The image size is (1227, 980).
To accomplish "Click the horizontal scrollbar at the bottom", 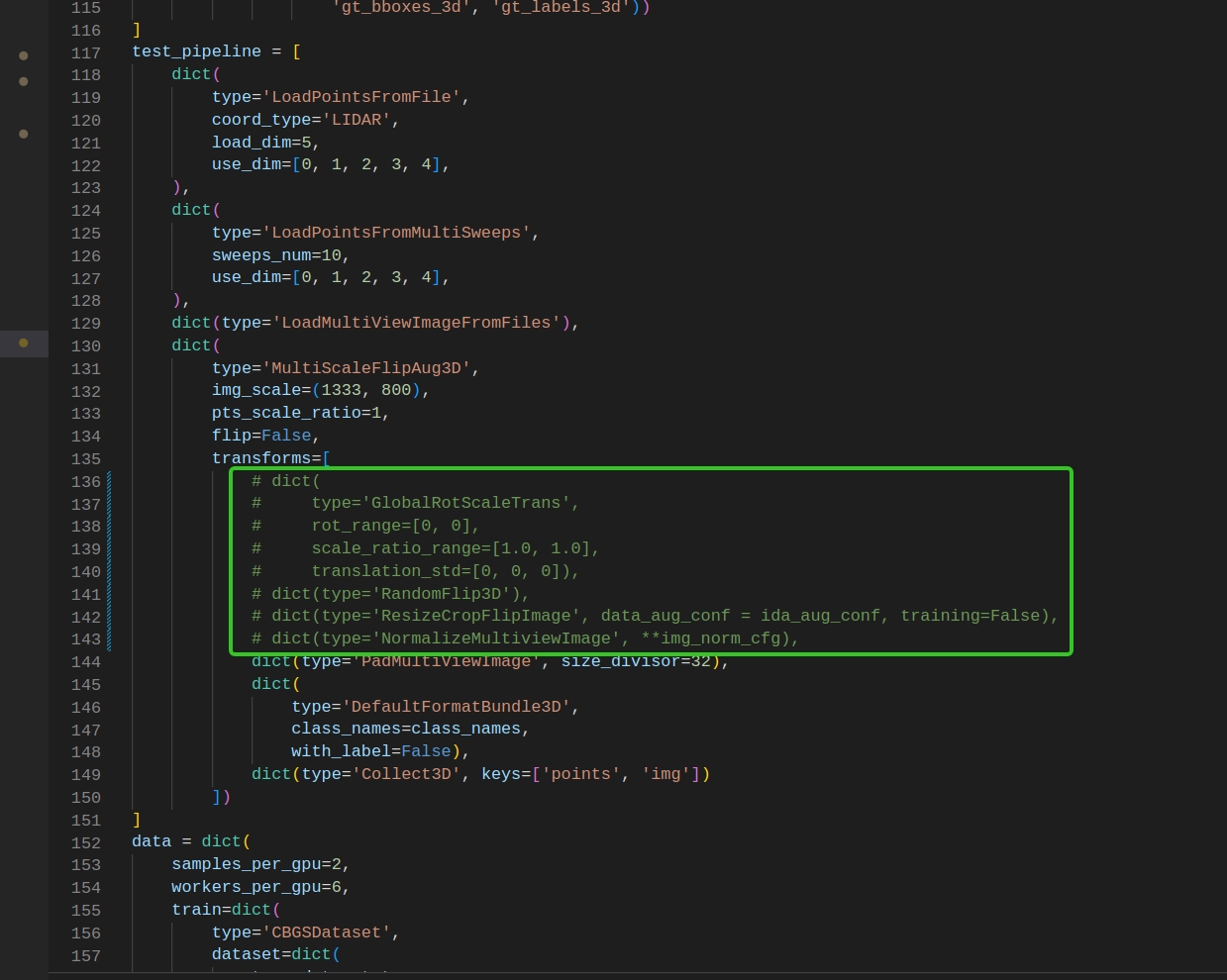I will click(x=614, y=975).
